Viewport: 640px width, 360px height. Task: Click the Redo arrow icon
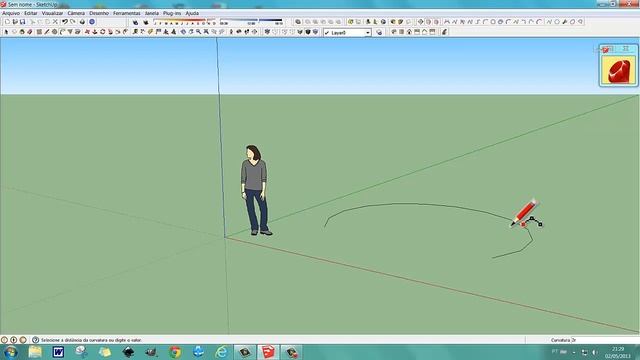[x=73, y=22]
